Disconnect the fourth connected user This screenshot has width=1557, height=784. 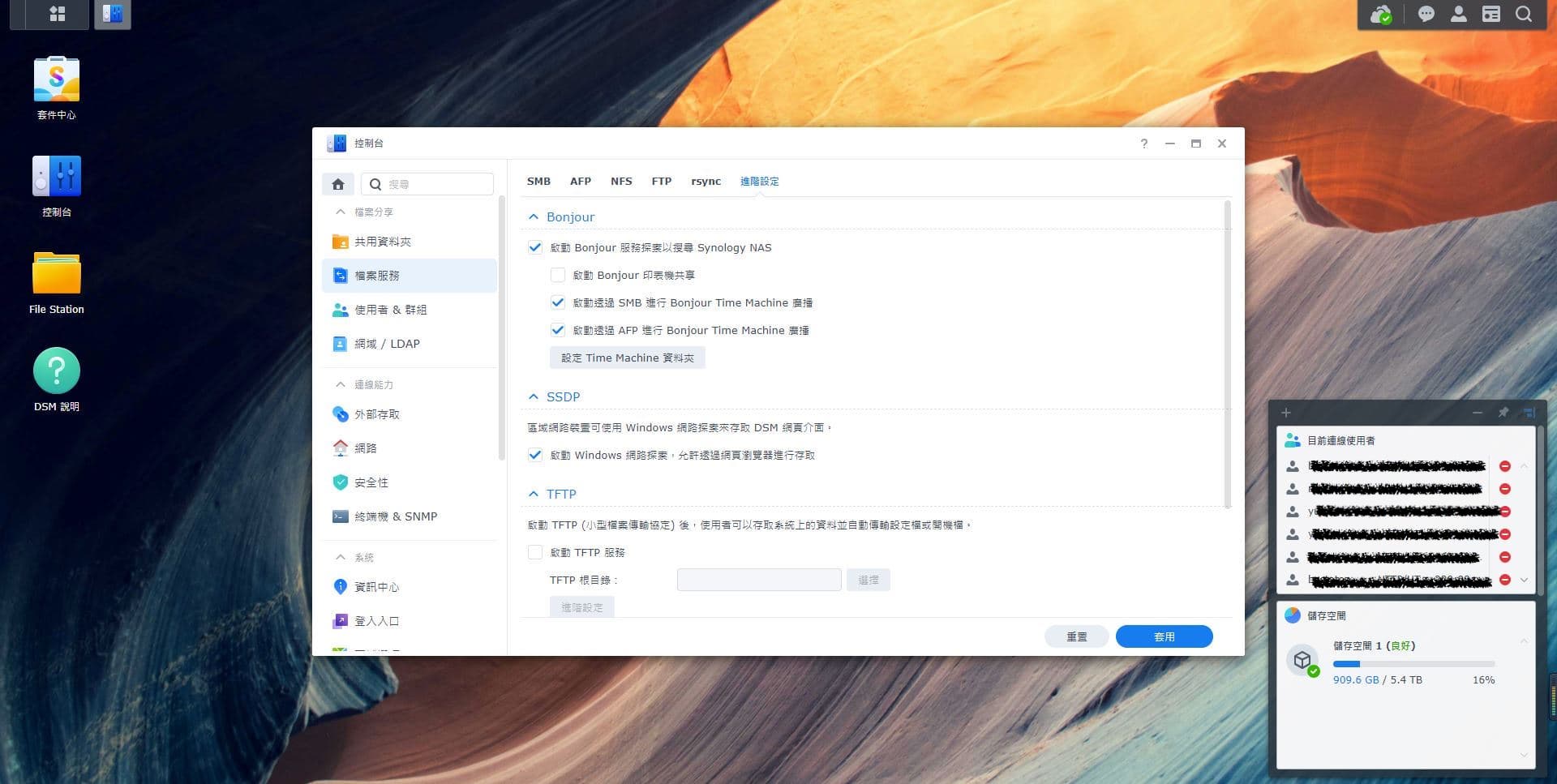(x=1505, y=534)
